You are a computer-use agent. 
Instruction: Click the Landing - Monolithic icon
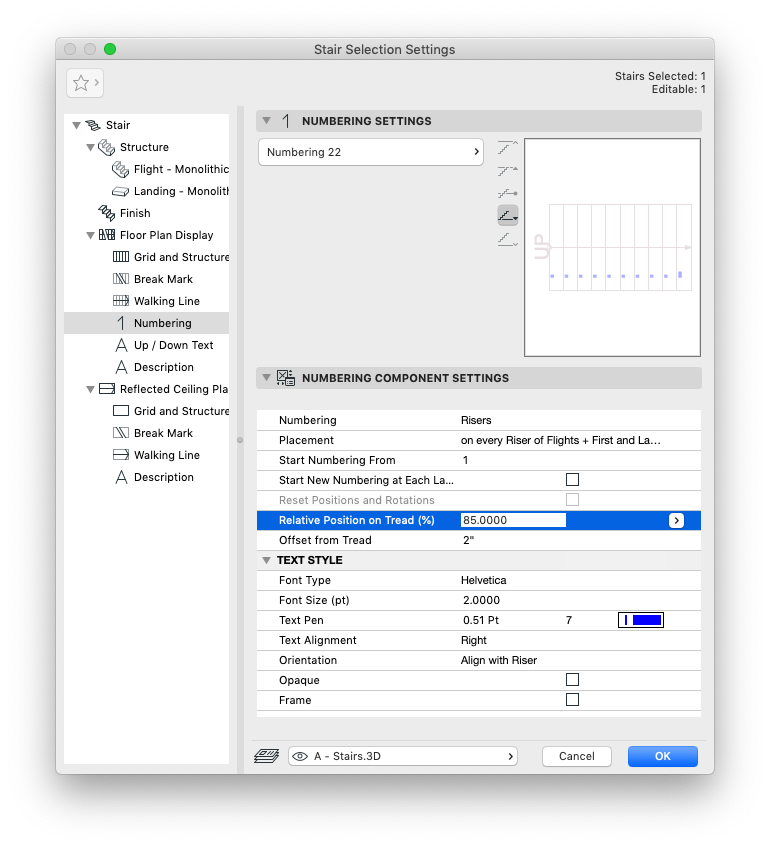[x=121, y=191]
